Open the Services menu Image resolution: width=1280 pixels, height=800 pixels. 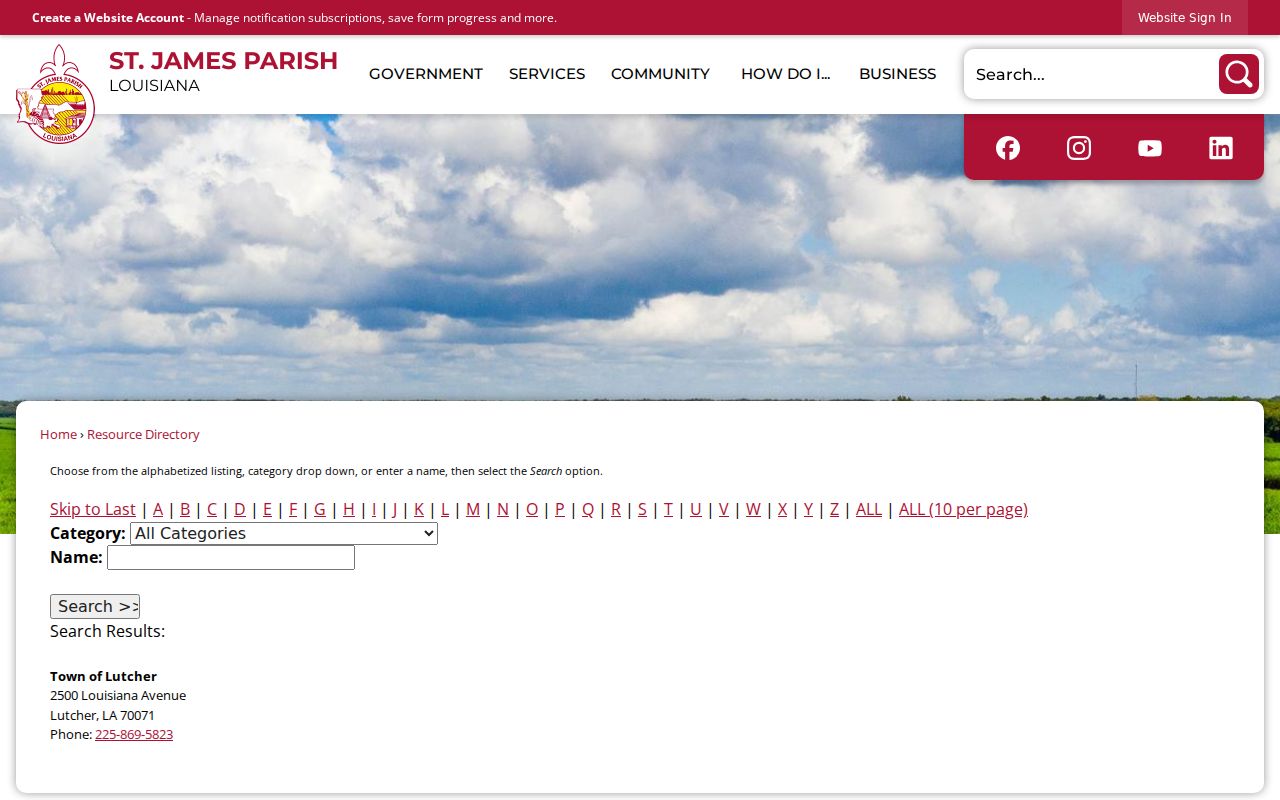[x=547, y=74]
